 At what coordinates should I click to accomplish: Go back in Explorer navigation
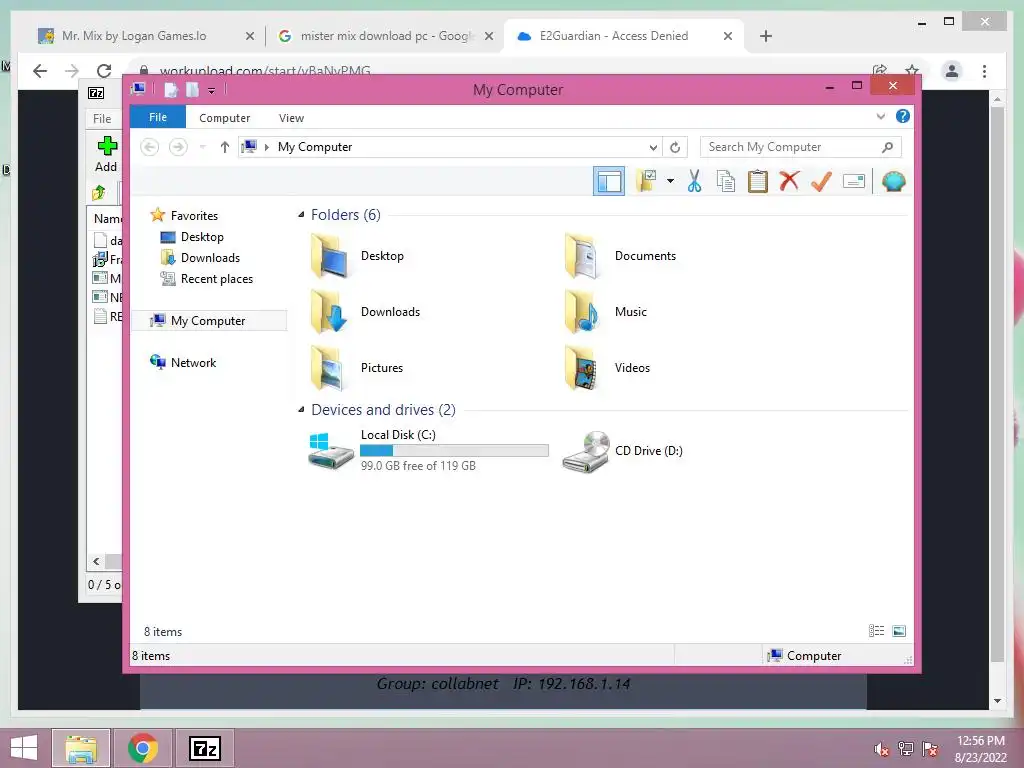150,147
